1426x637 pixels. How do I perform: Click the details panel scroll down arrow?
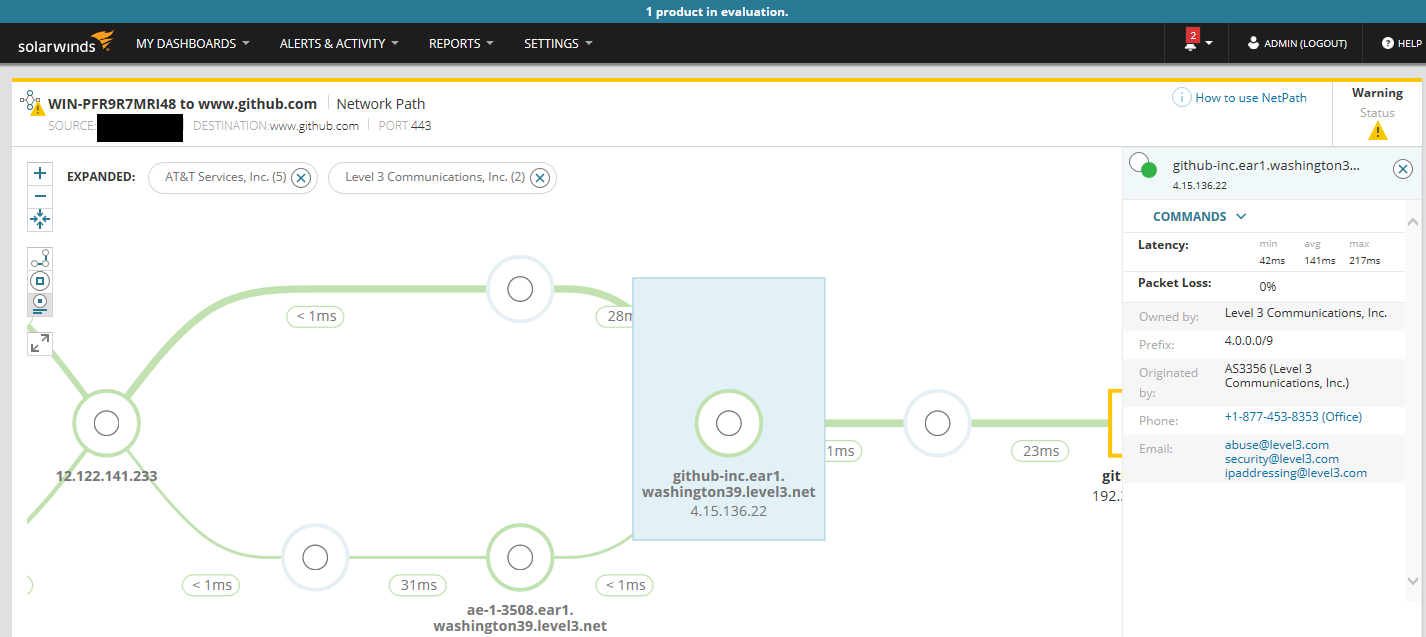click(x=1413, y=581)
